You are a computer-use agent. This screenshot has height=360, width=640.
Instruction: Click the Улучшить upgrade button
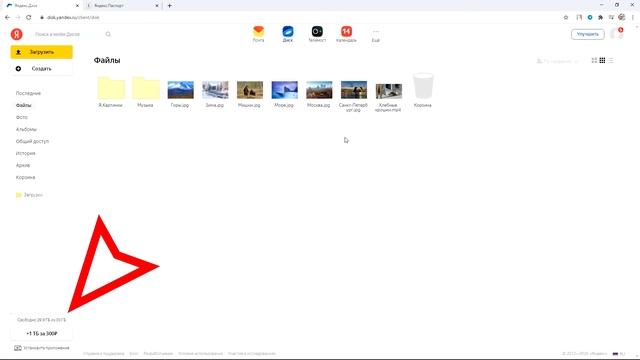click(587, 34)
